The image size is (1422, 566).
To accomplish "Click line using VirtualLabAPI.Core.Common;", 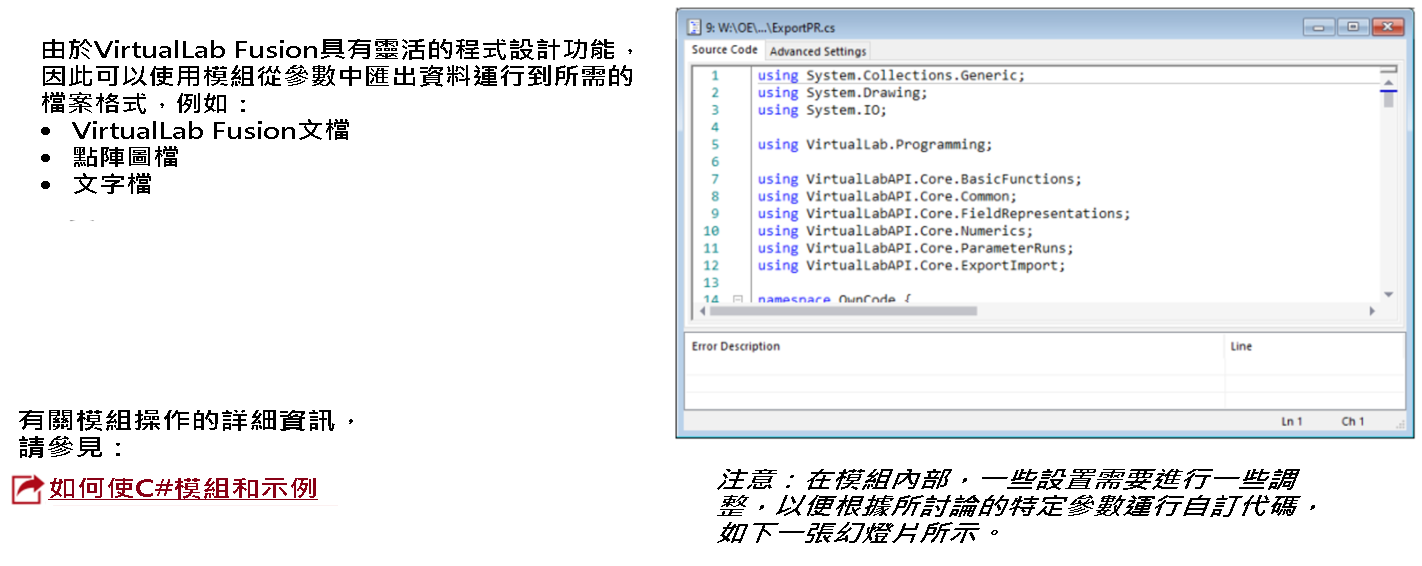I will 887,196.
